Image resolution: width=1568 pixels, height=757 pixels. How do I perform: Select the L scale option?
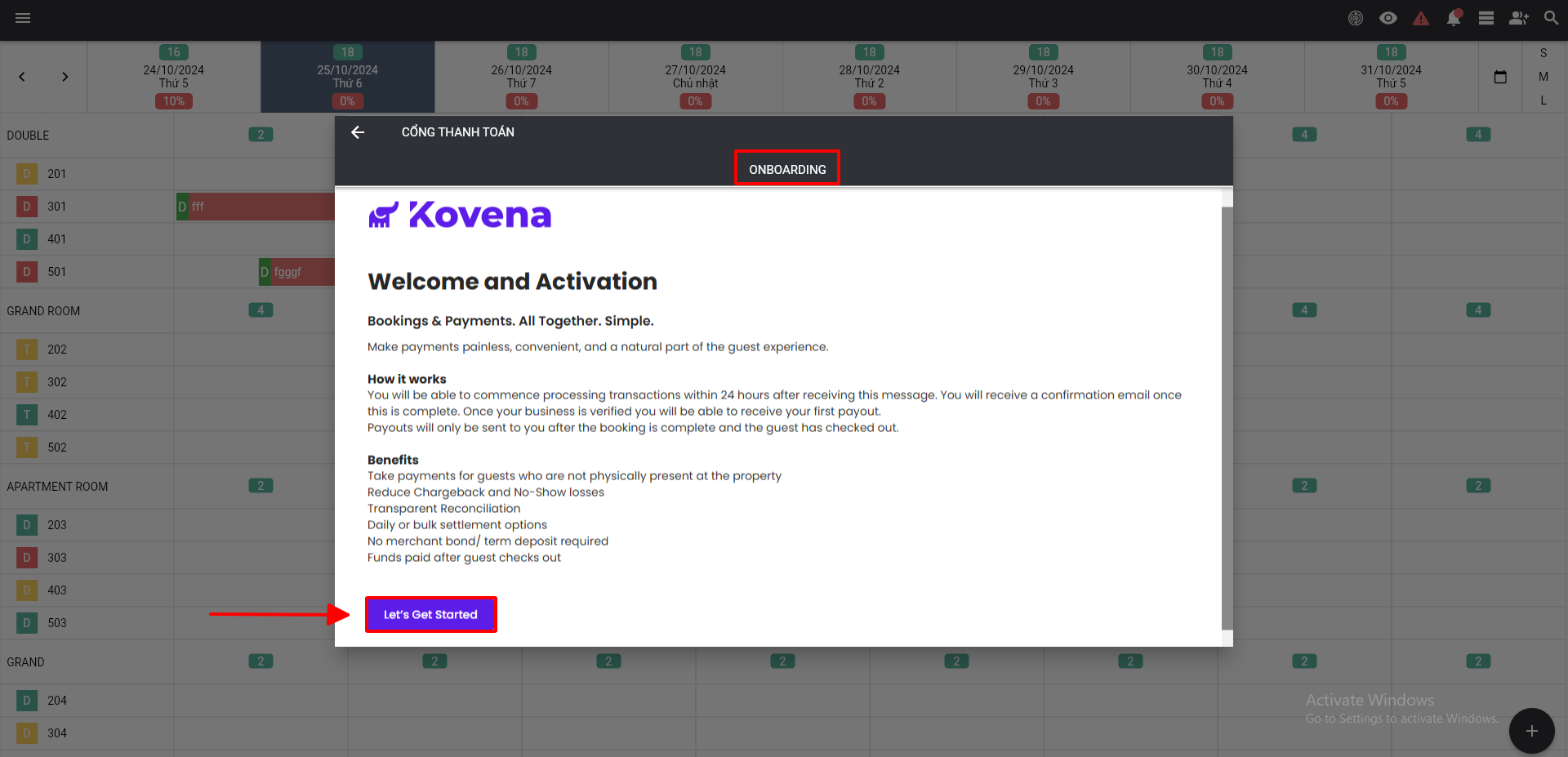1543,100
